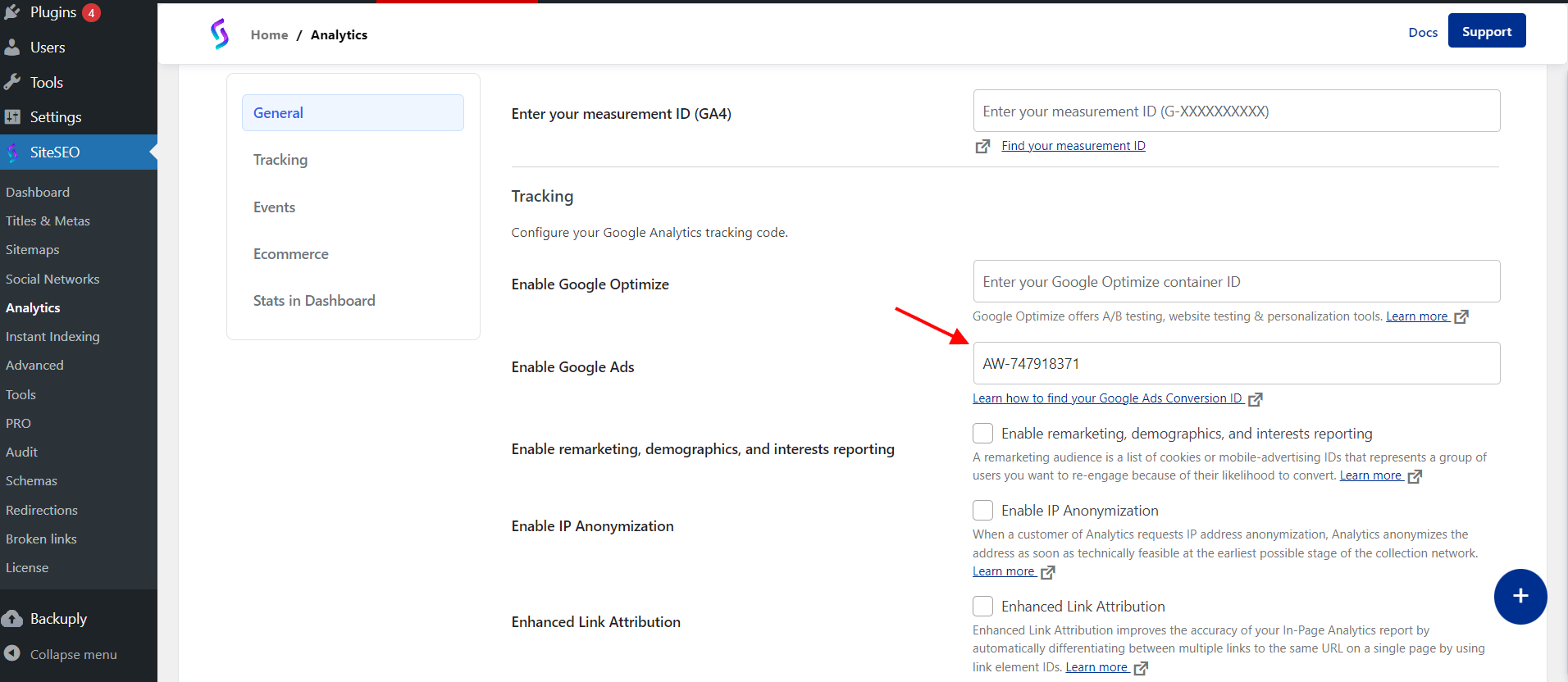Click external-link icon beside Find your measurement ID
Image resolution: width=1568 pixels, height=682 pixels.
(x=982, y=146)
